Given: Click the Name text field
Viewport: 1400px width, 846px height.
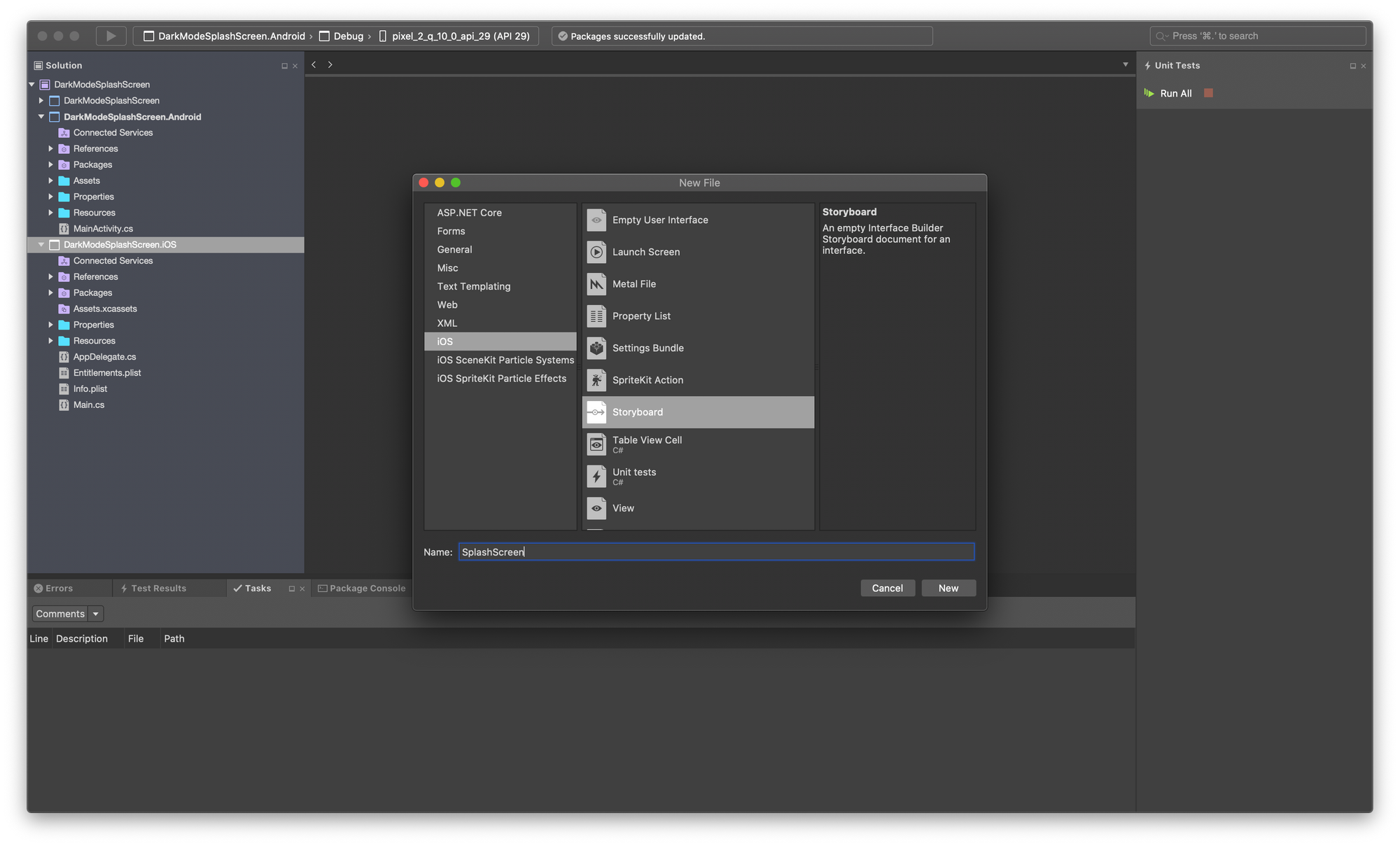Looking at the screenshot, I should click(x=716, y=552).
